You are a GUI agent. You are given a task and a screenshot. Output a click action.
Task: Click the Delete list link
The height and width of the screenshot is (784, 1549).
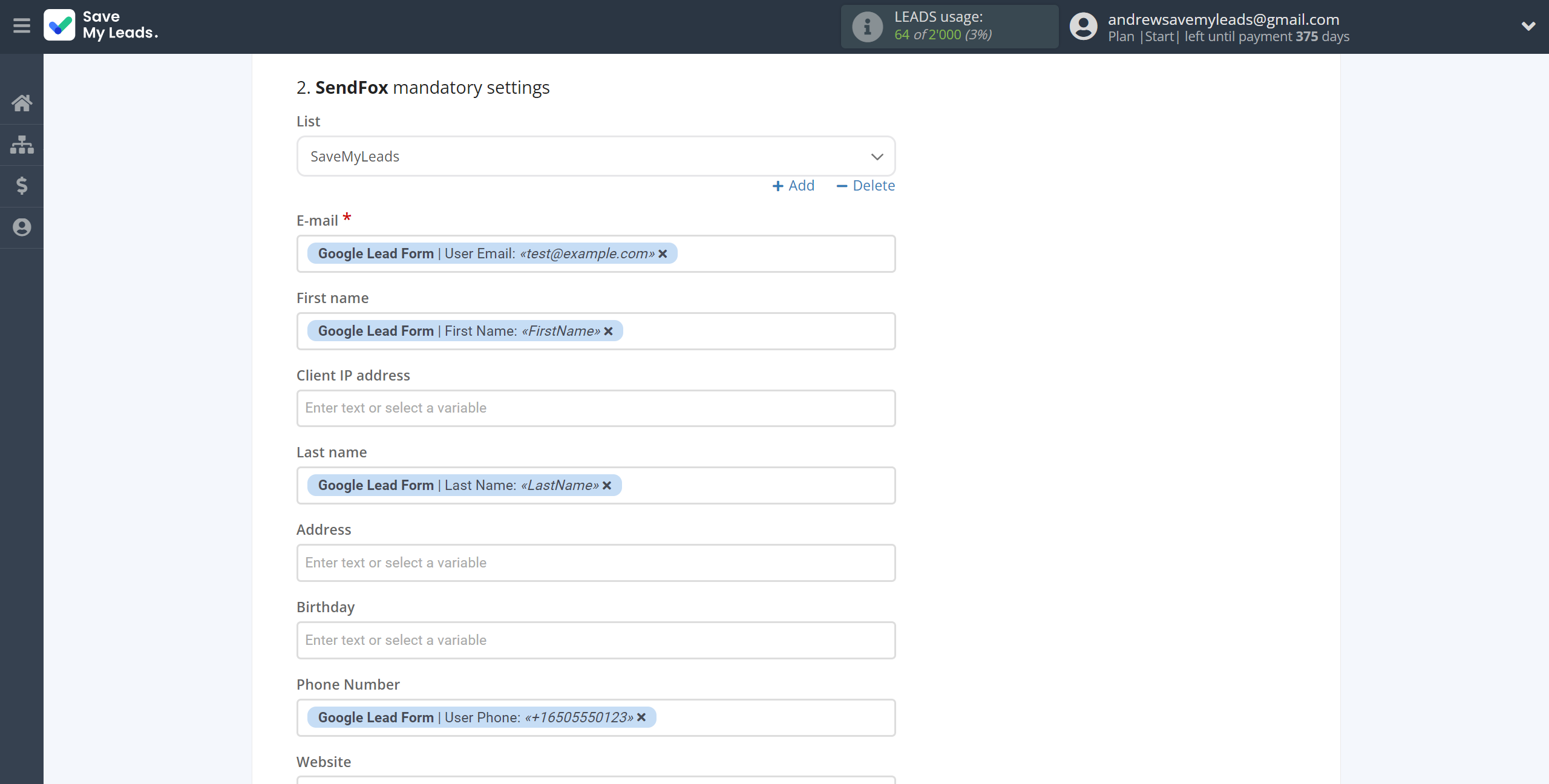[865, 186]
